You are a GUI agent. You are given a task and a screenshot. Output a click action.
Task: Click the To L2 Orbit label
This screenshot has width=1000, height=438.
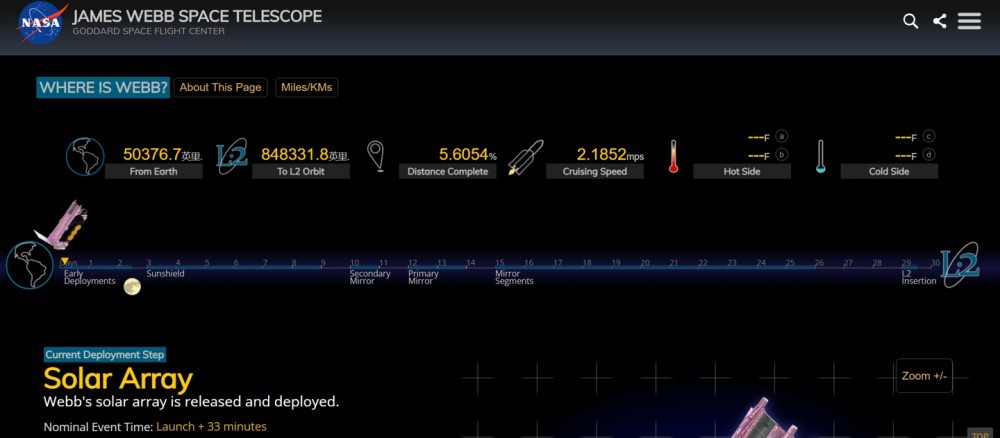coord(301,172)
